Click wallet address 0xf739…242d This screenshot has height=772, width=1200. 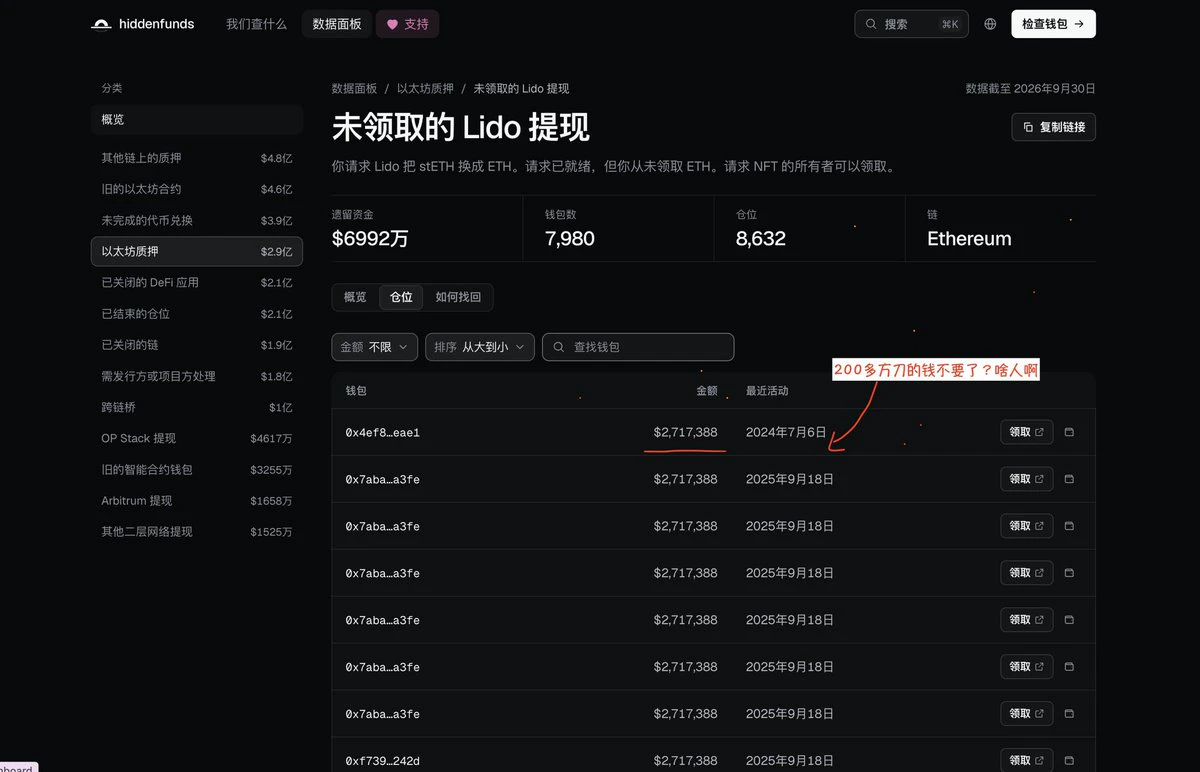pos(383,761)
